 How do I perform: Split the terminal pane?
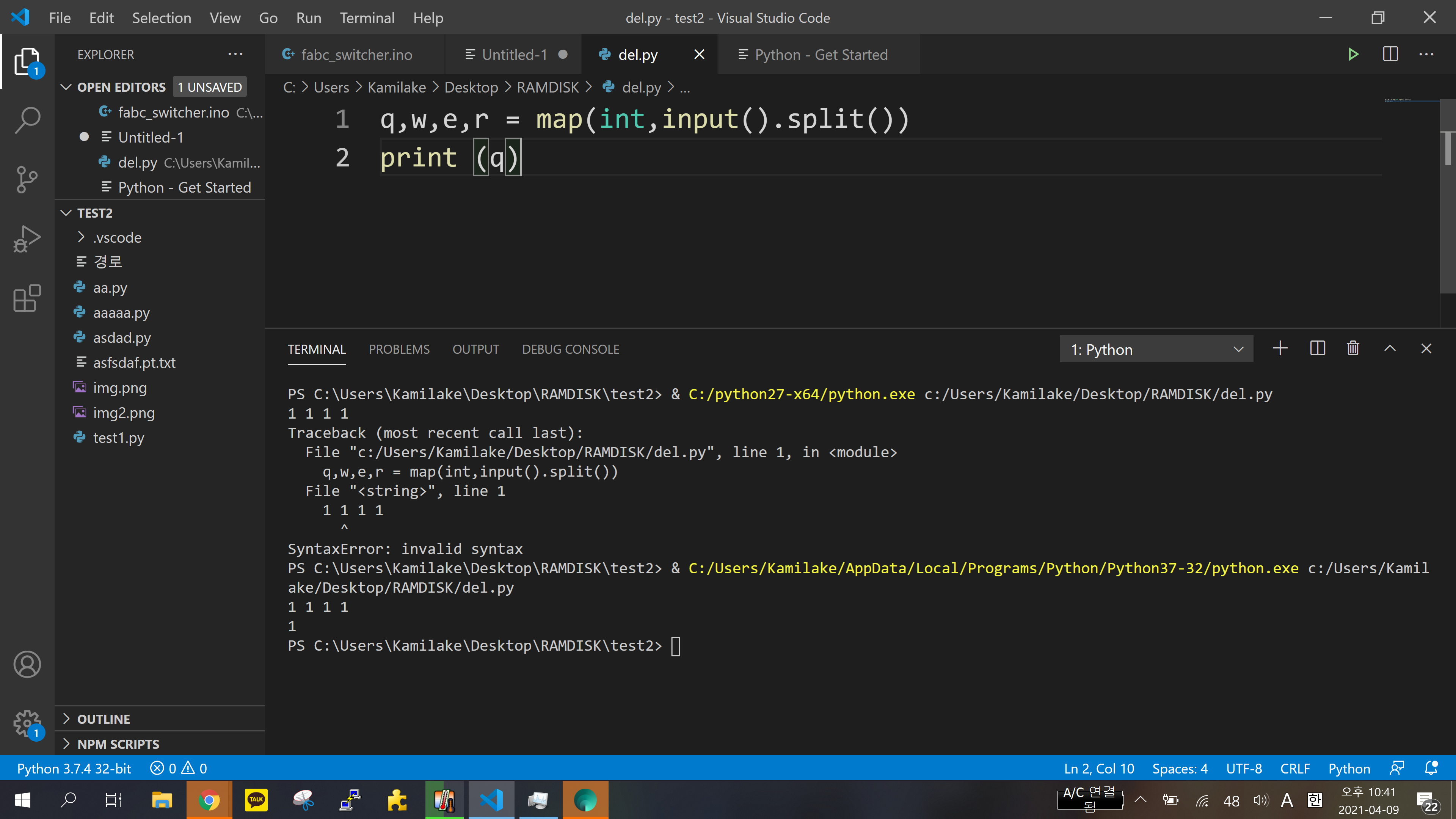click(x=1317, y=349)
